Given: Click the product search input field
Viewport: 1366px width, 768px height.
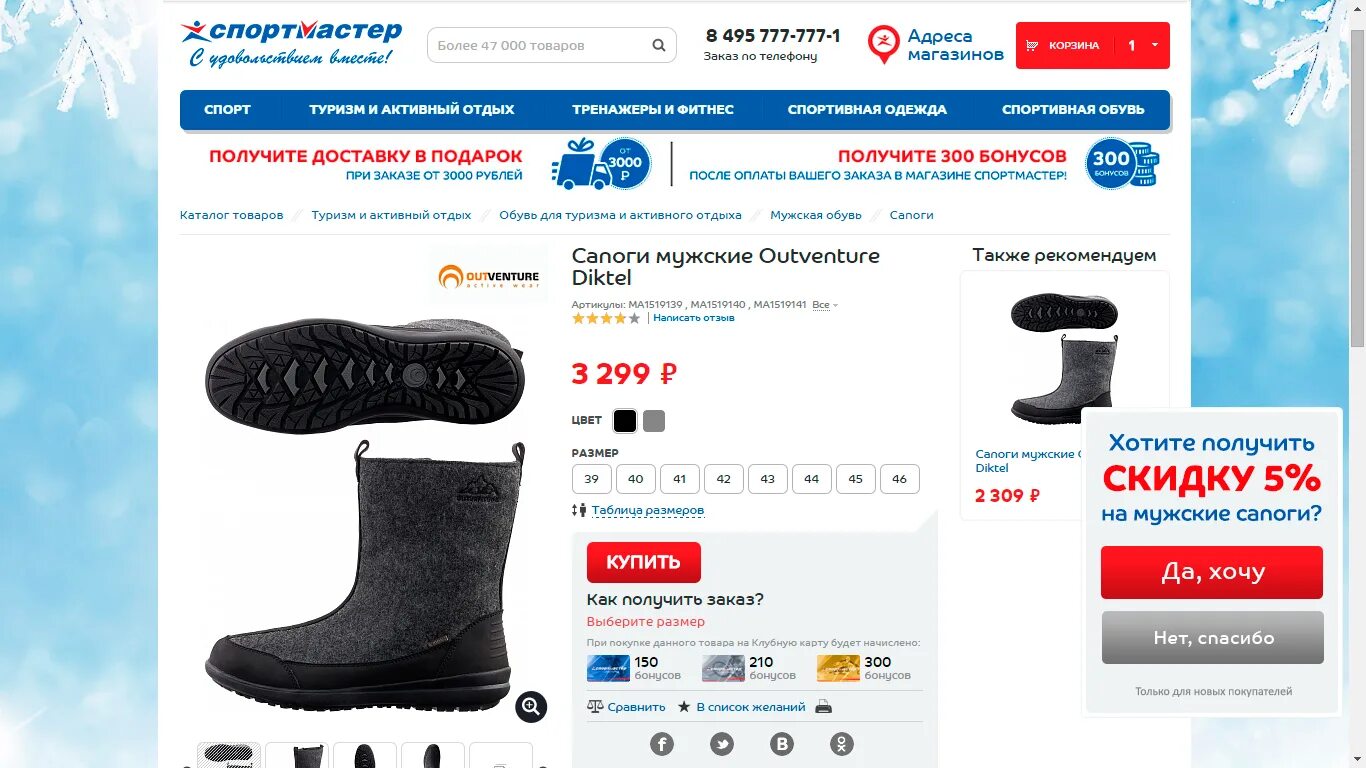Looking at the screenshot, I should pyautogui.click(x=541, y=45).
